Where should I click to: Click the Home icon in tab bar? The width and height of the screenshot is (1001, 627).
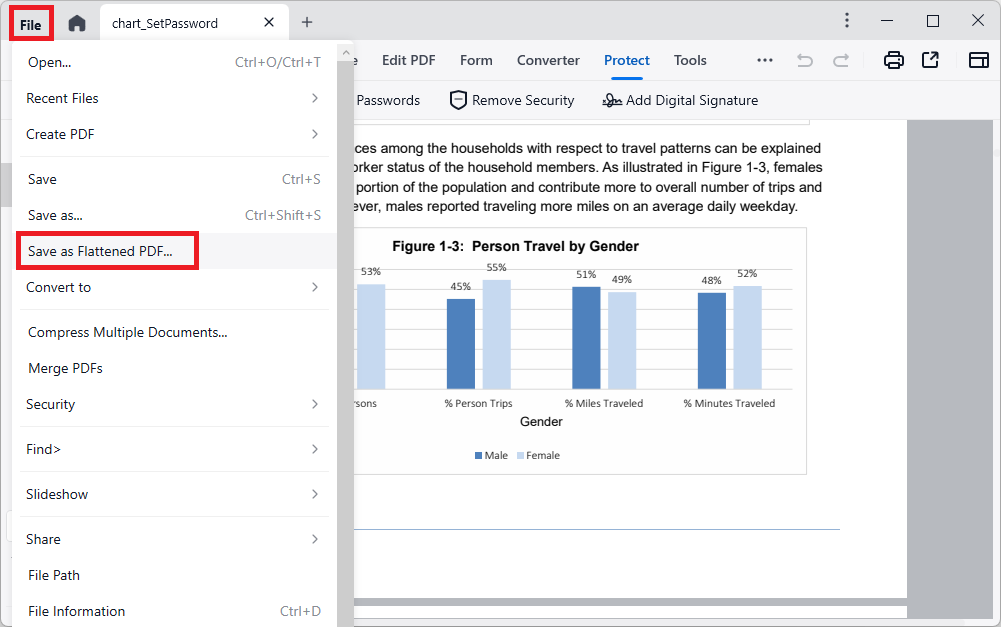click(77, 23)
